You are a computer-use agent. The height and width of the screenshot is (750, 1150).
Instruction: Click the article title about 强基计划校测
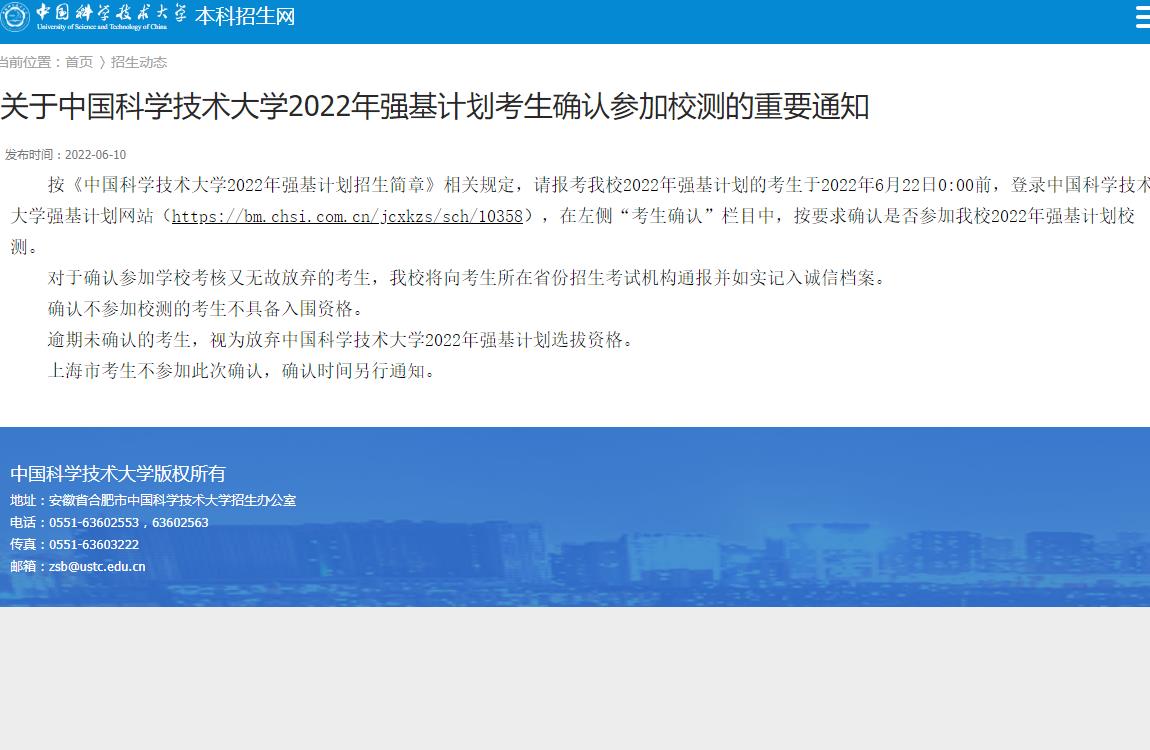click(x=435, y=106)
